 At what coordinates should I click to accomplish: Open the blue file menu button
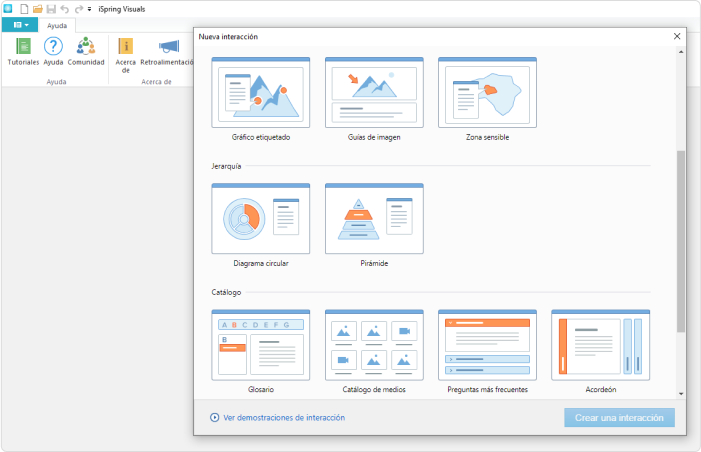pyautogui.click(x=20, y=25)
